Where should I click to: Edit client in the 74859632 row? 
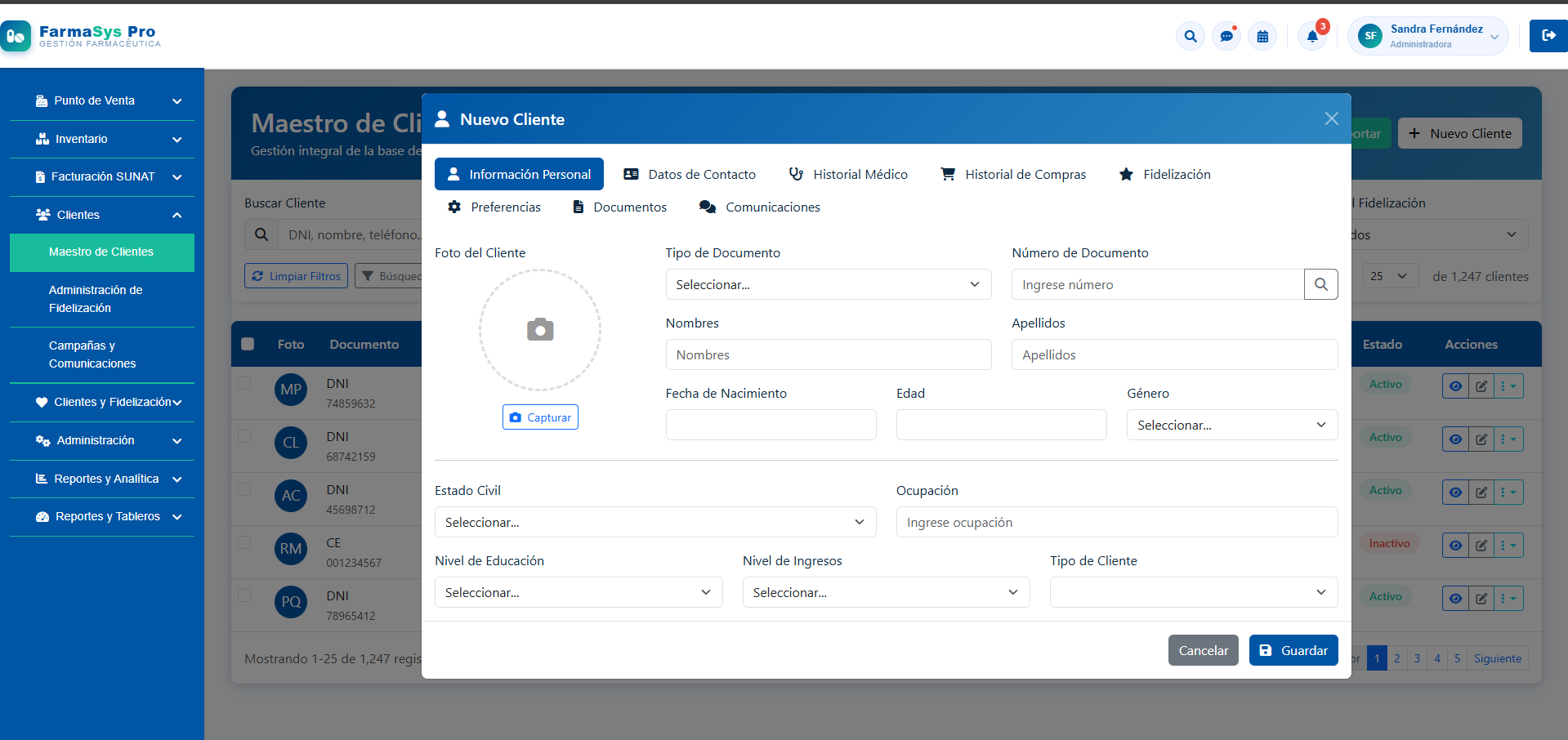(1481, 386)
